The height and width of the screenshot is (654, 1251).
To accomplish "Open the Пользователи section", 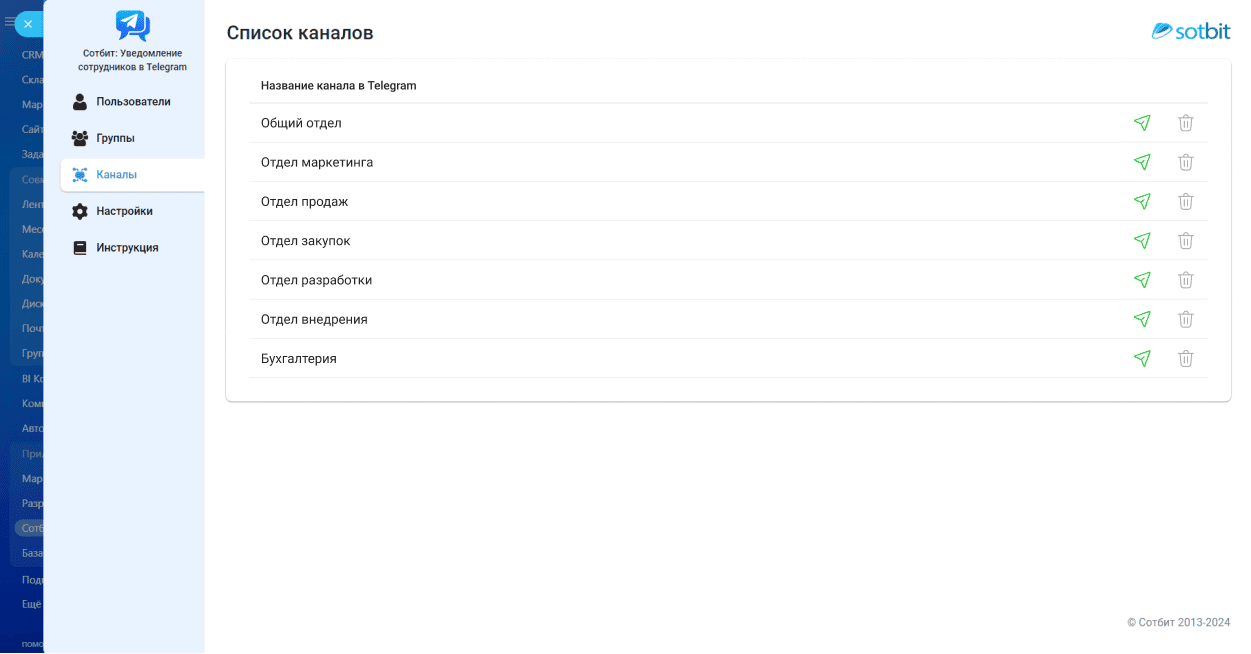I will [132, 102].
